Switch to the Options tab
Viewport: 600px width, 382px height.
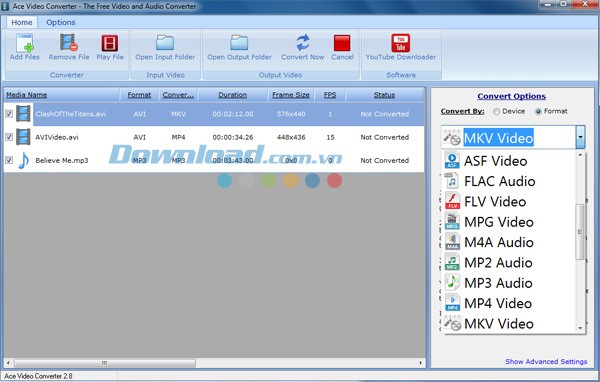[60, 22]
